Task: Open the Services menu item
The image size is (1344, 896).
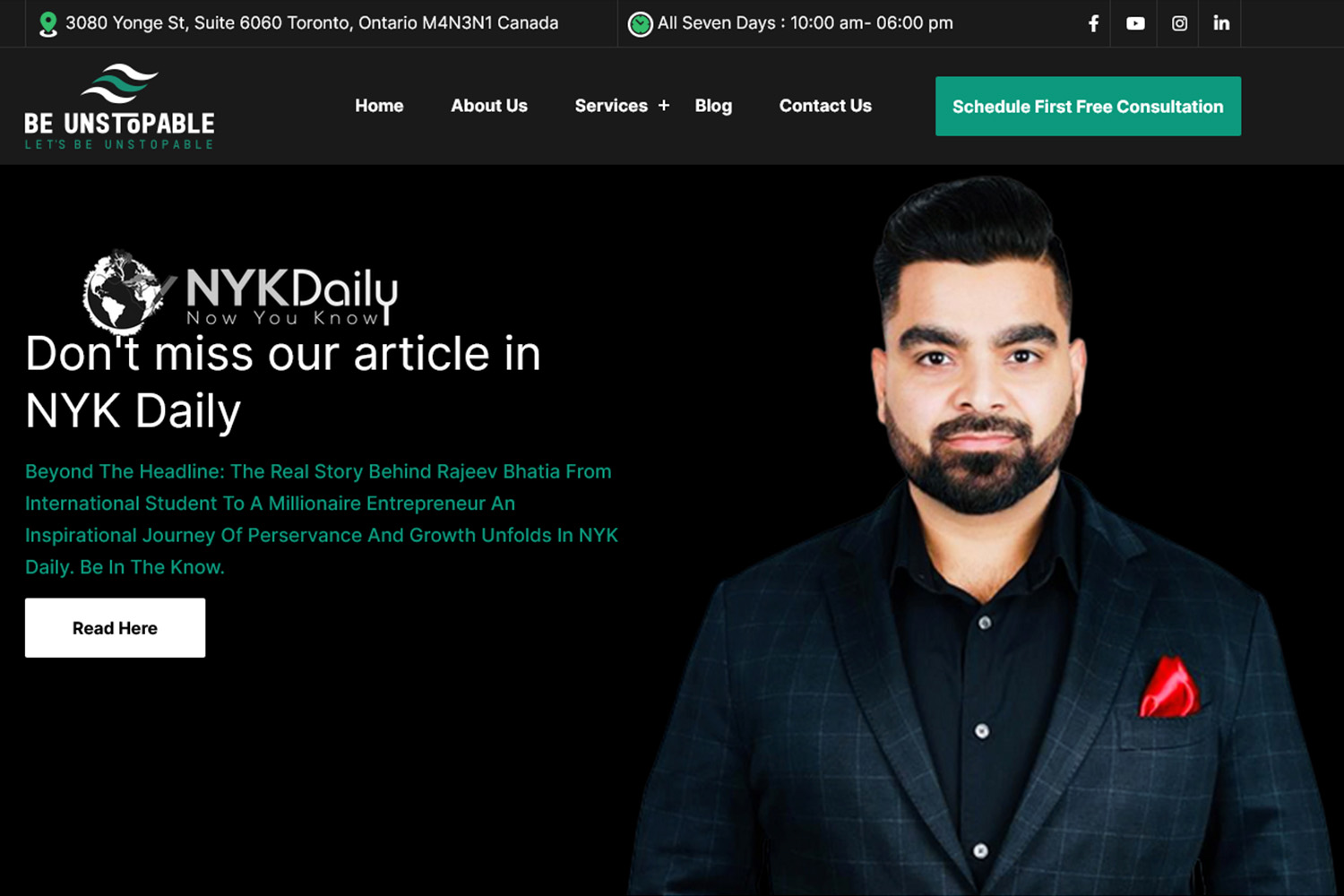Action: tap(611, 106)
